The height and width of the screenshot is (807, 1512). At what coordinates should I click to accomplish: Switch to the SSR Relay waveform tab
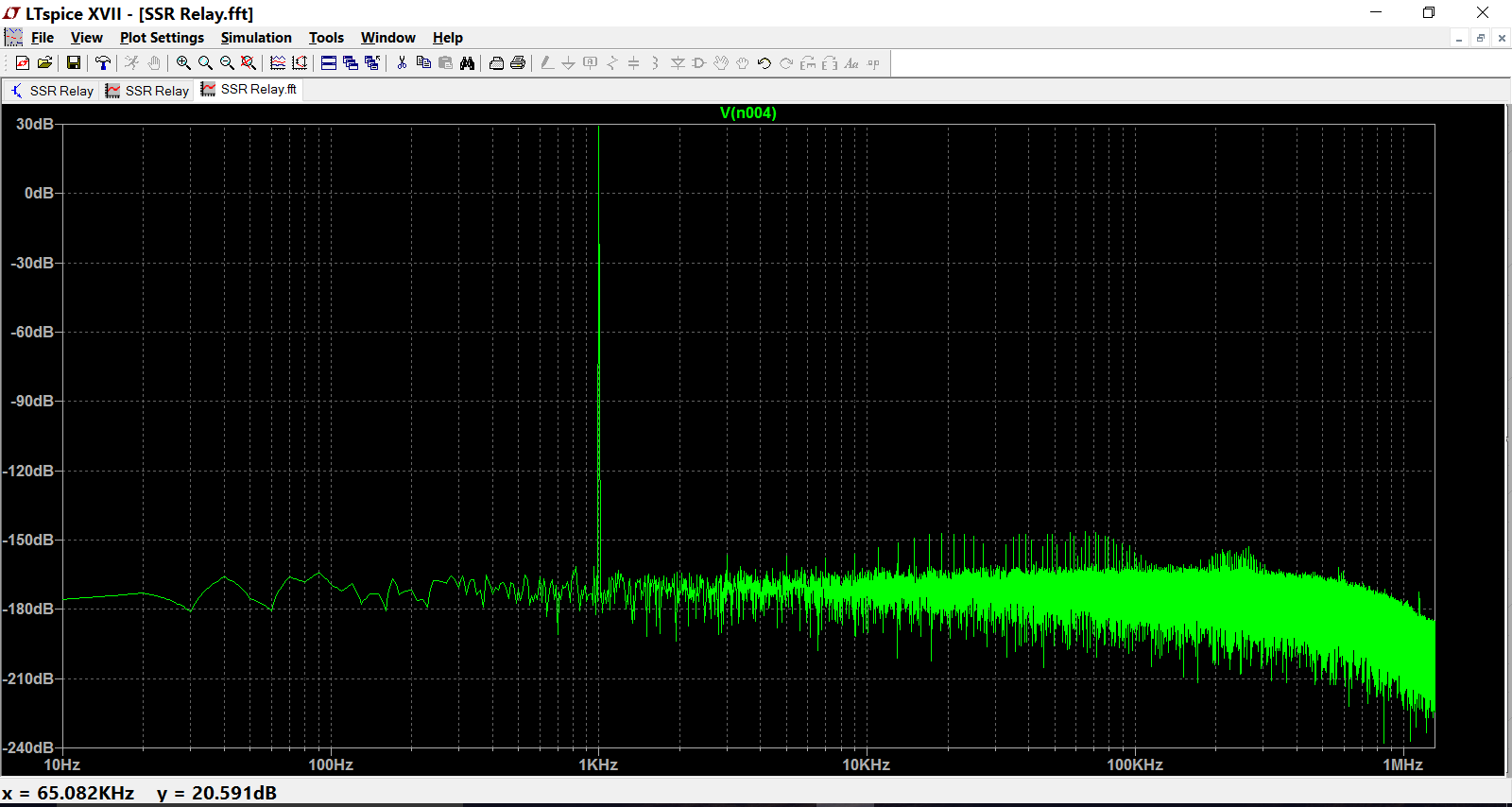[147, 91]
